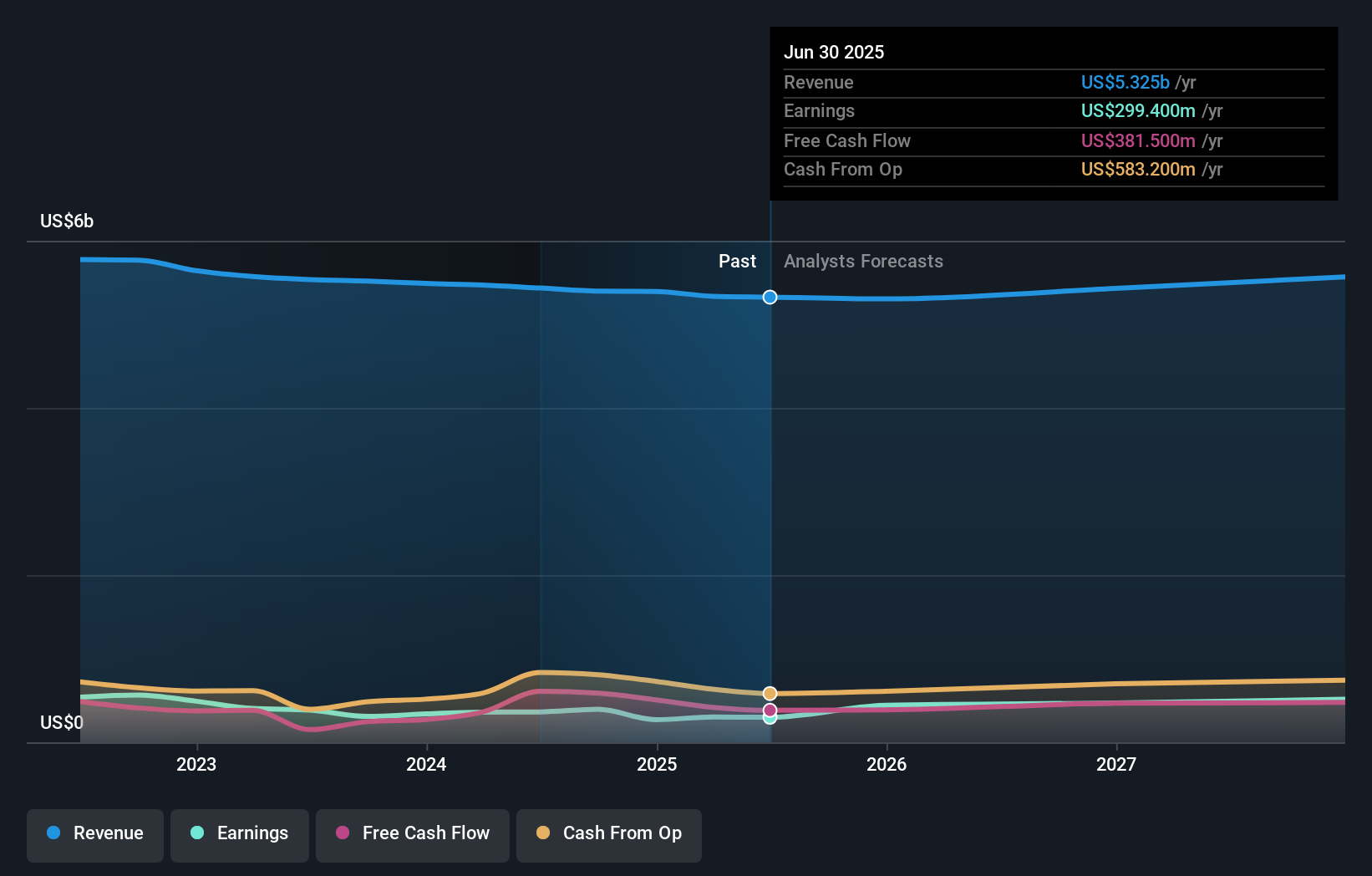Click the Revenue row label in tooltip
1372x876 pixels.
pyautogui.click(x=819, y=82)
